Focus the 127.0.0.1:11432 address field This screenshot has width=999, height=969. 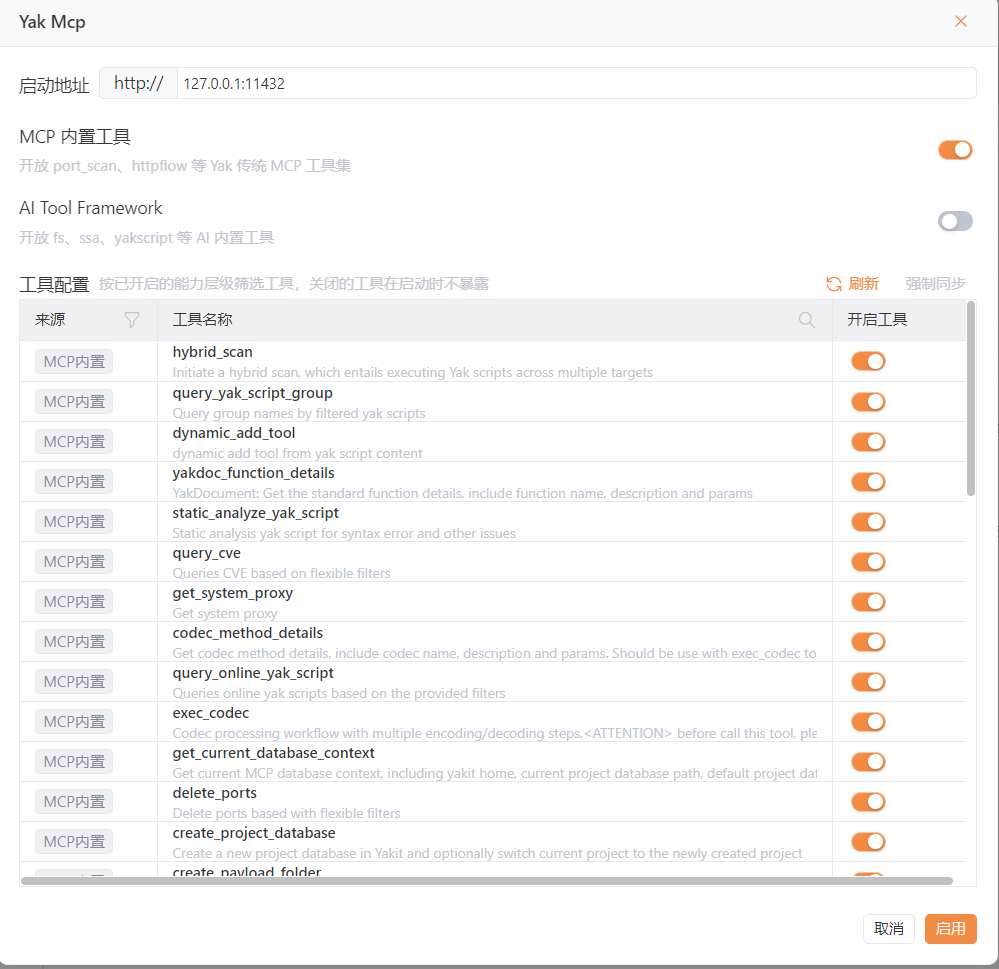pos(577,83)
